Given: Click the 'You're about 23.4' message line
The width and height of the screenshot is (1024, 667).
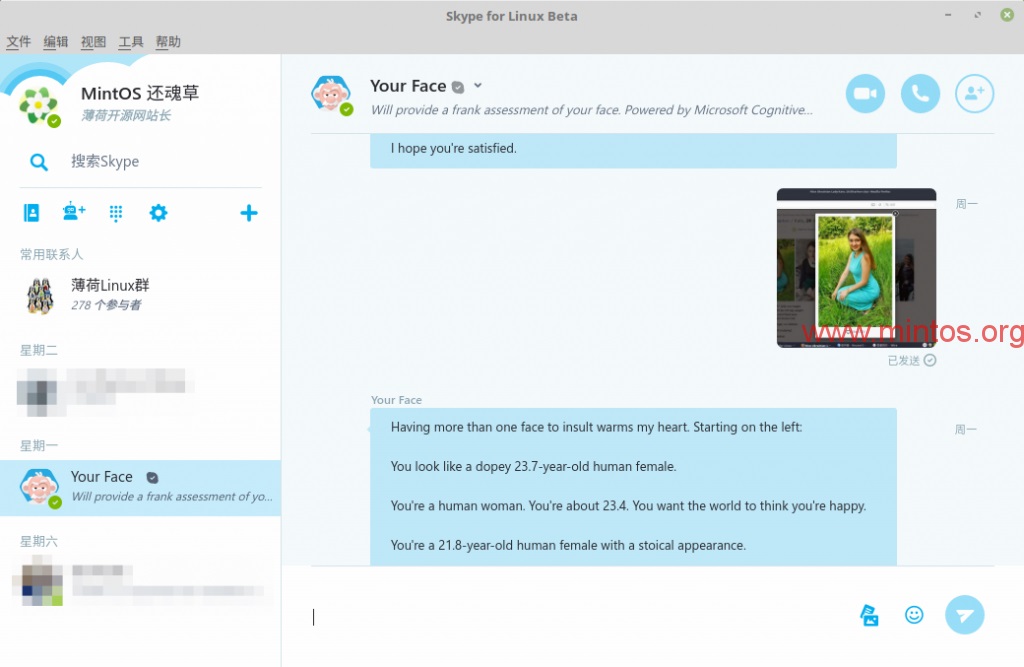Looking at the screenshot, I should (628, 506).
